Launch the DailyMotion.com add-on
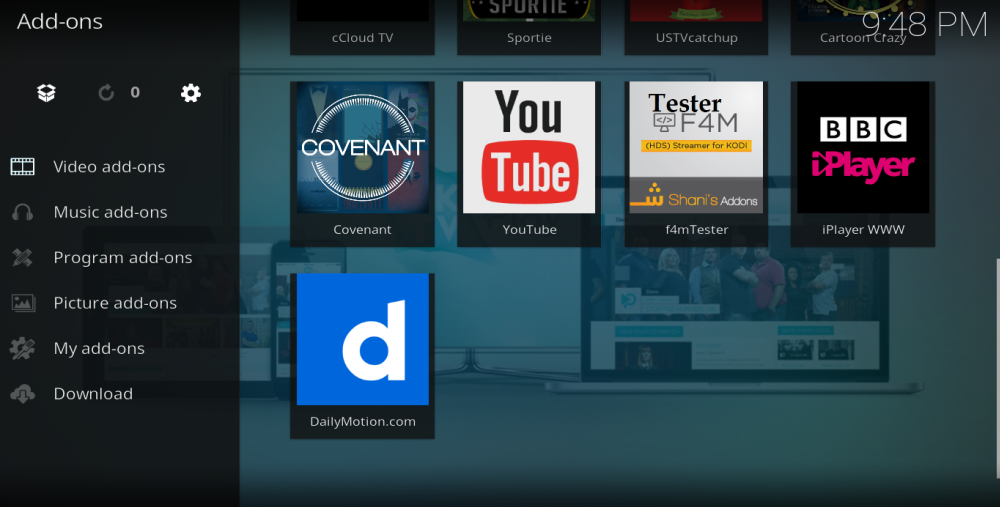The width and height of the screenshot is (1000, 507). click(362, 340)
